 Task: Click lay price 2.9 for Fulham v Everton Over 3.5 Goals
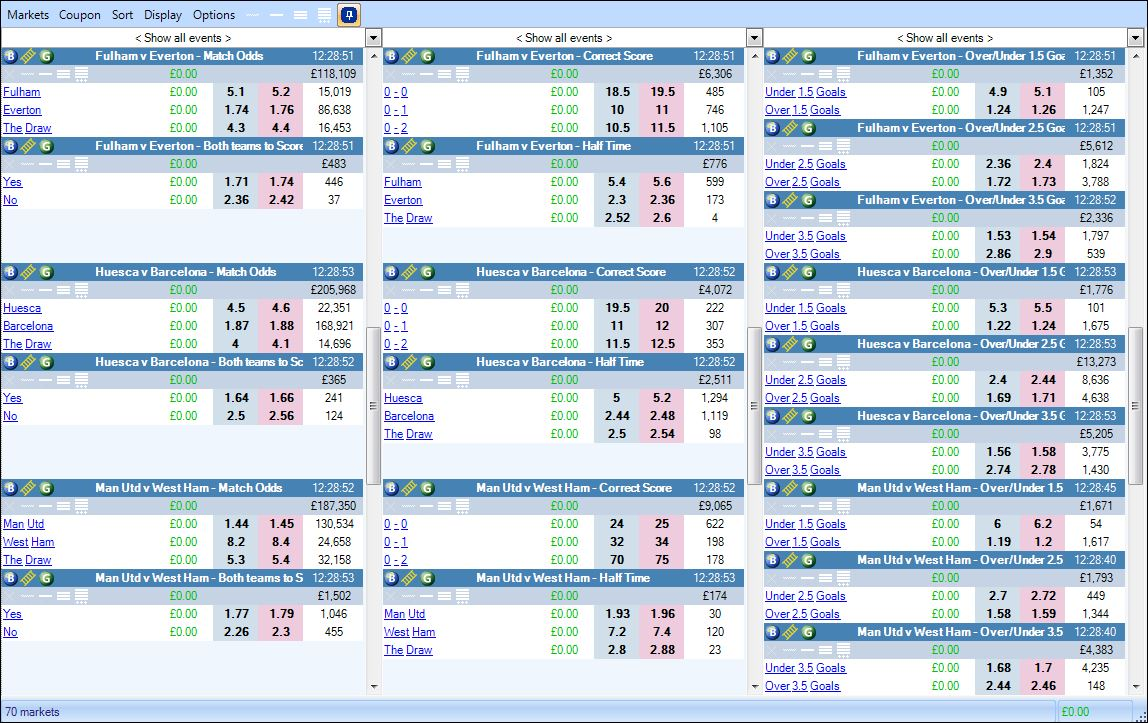1043,254
